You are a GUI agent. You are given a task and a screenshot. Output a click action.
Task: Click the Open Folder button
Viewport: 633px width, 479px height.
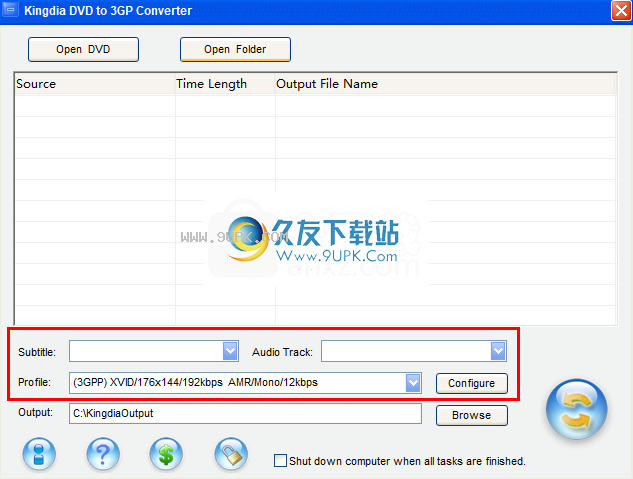(x=235, y=49)
